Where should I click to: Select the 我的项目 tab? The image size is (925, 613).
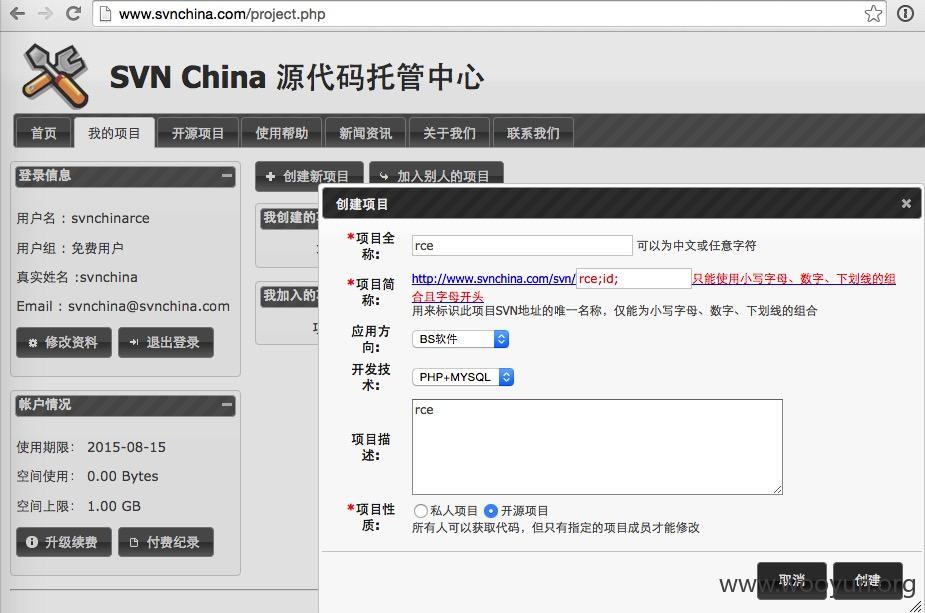(114, 133)
